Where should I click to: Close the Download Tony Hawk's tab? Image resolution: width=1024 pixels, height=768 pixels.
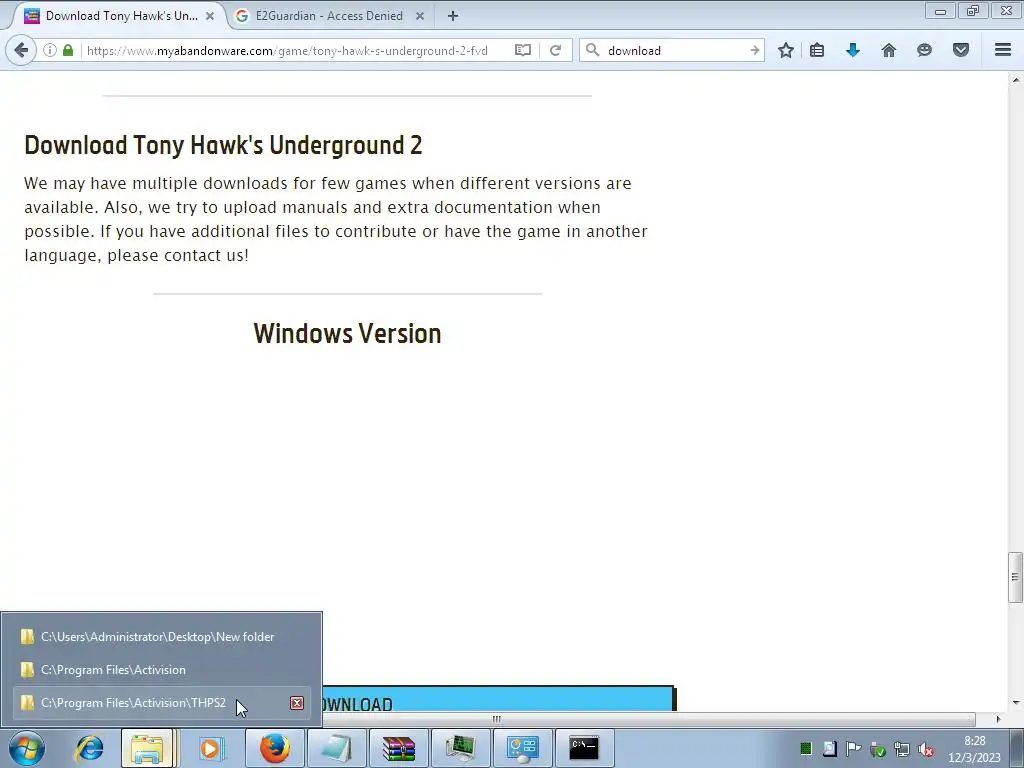[x=210, y=16]
